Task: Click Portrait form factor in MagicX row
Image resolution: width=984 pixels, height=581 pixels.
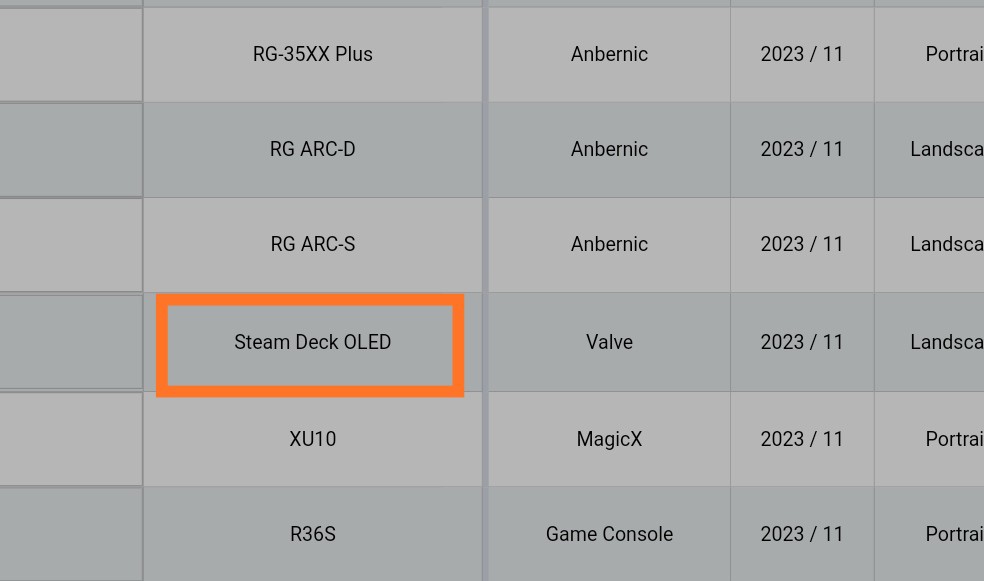Action: tap(929, 439)
